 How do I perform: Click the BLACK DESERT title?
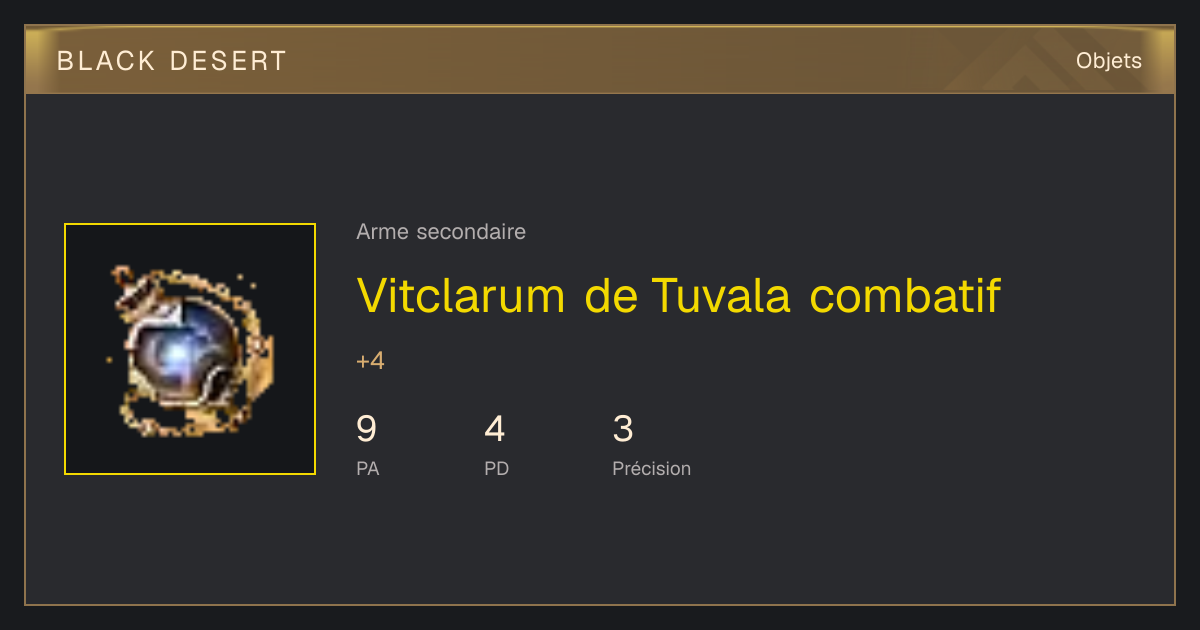click(x=172, y=61)
